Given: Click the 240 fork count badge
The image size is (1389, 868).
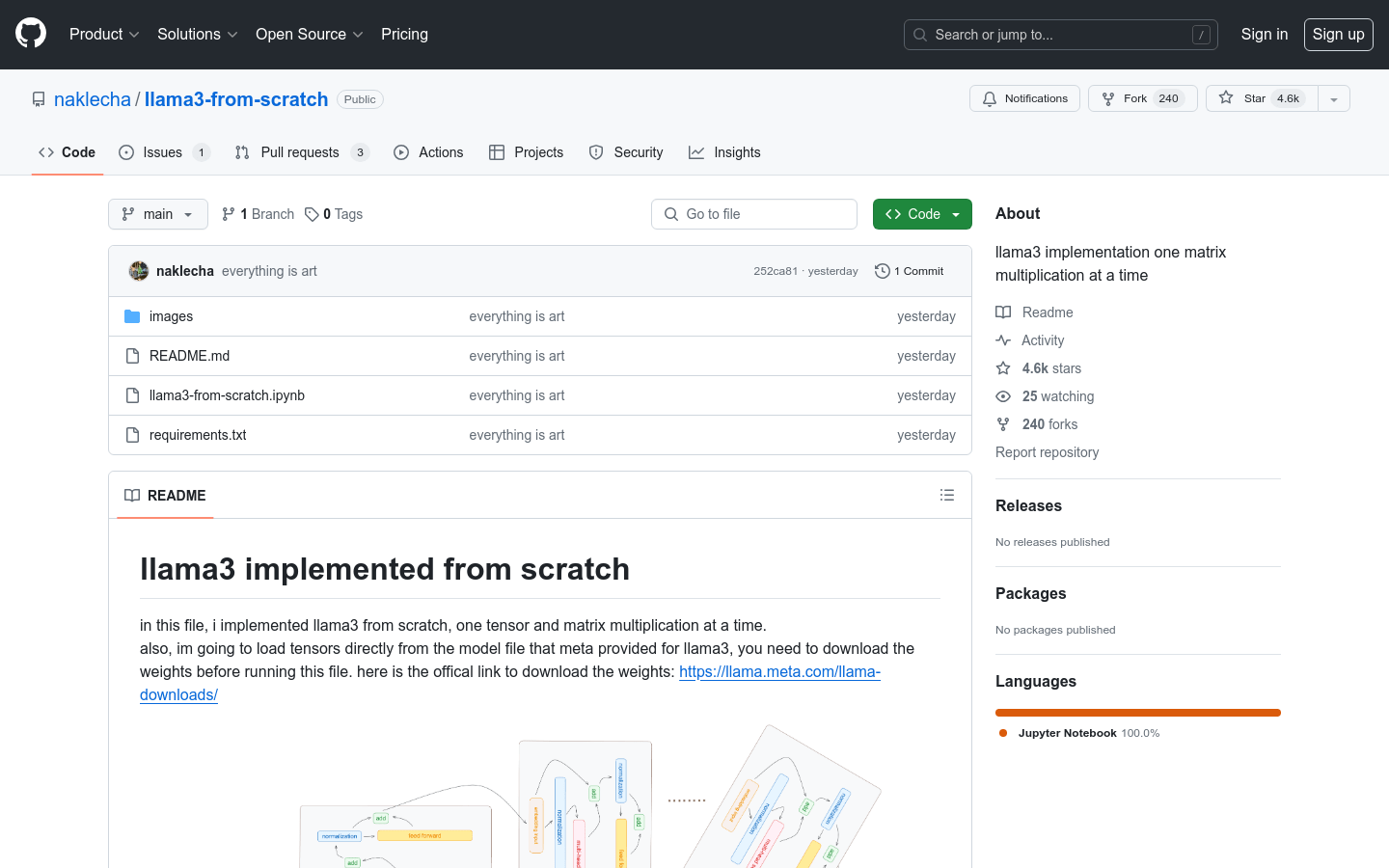Looking at the screenshot, I should pyautogui.click(x=1169, y=98).
